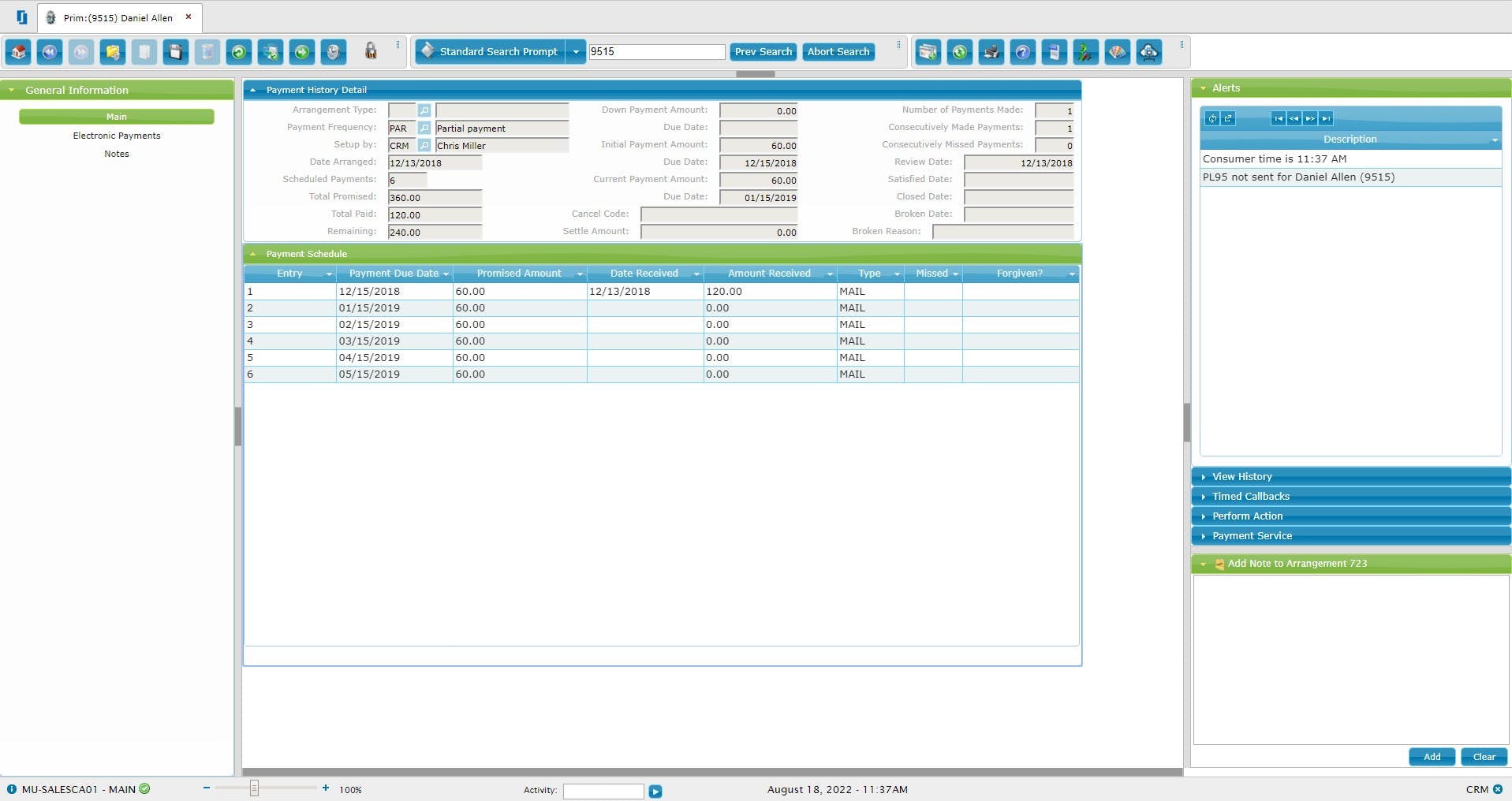Click the printer icon
Screen dimensions: 1512x801
point(991,52)
